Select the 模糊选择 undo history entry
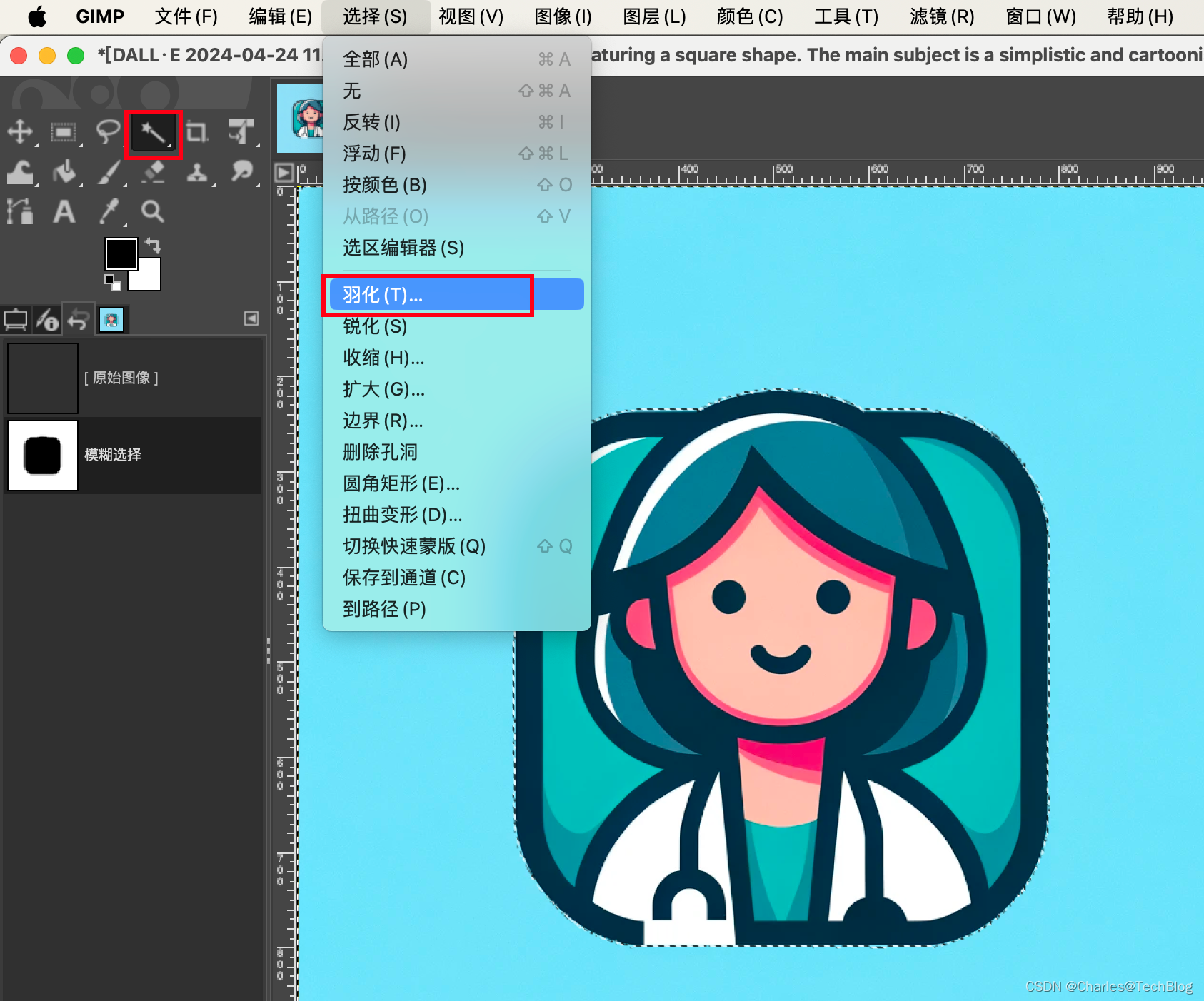The height and width of the screenshot is (1001, 1204). point(134,455)
